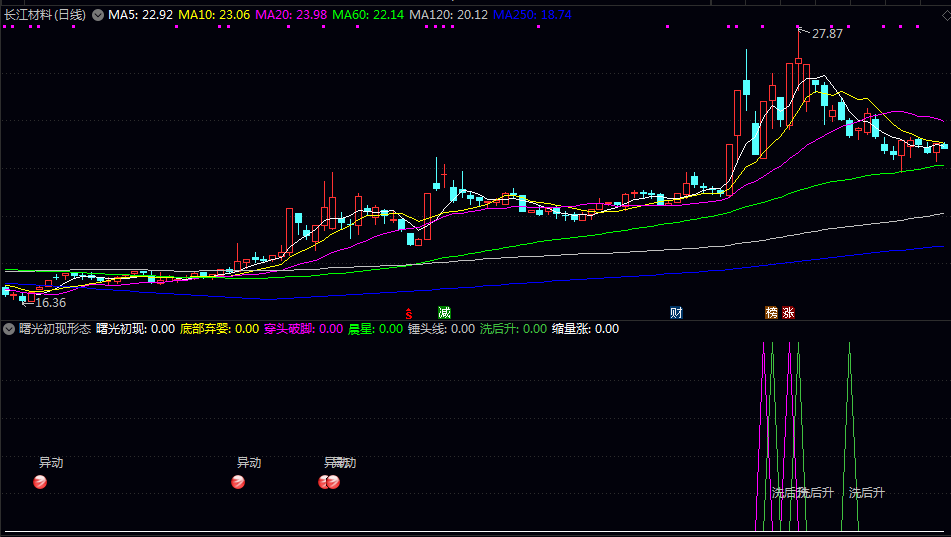Click the 缩量涨 indicator value label
This screenshot has height=537, width=951.
(585, 329)
